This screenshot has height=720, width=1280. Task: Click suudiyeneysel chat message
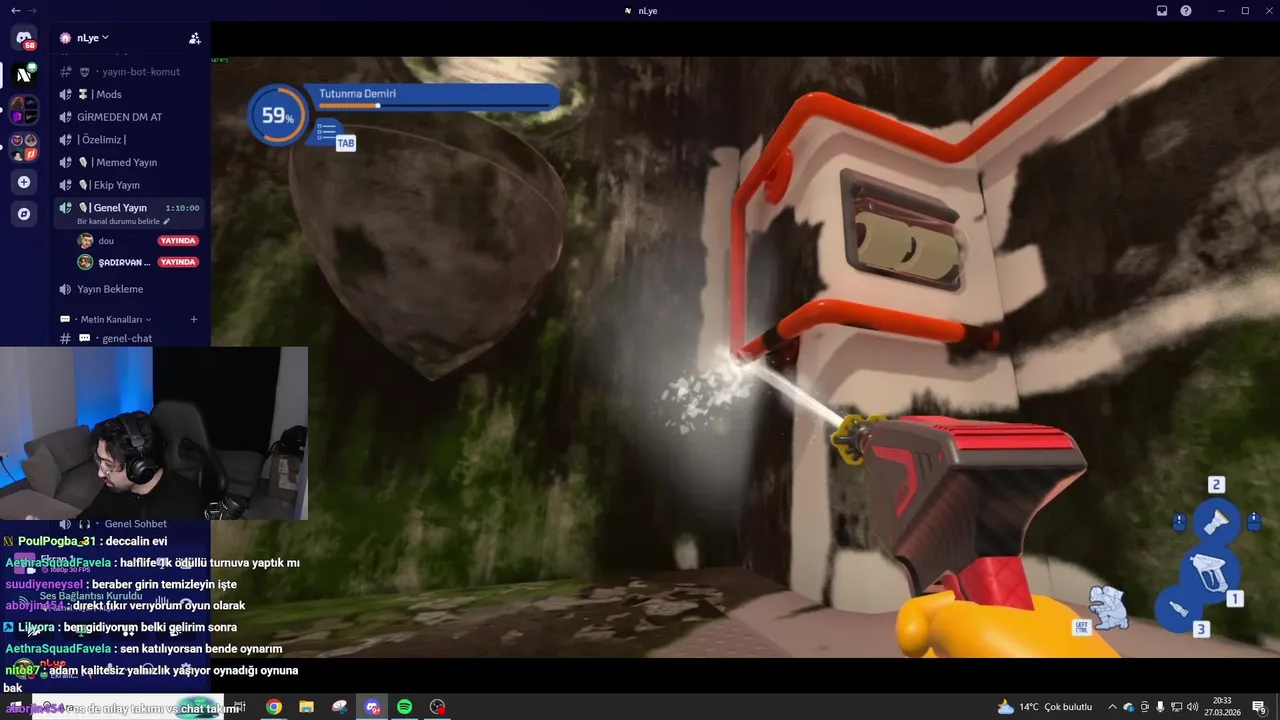click(x=121, y=584)
